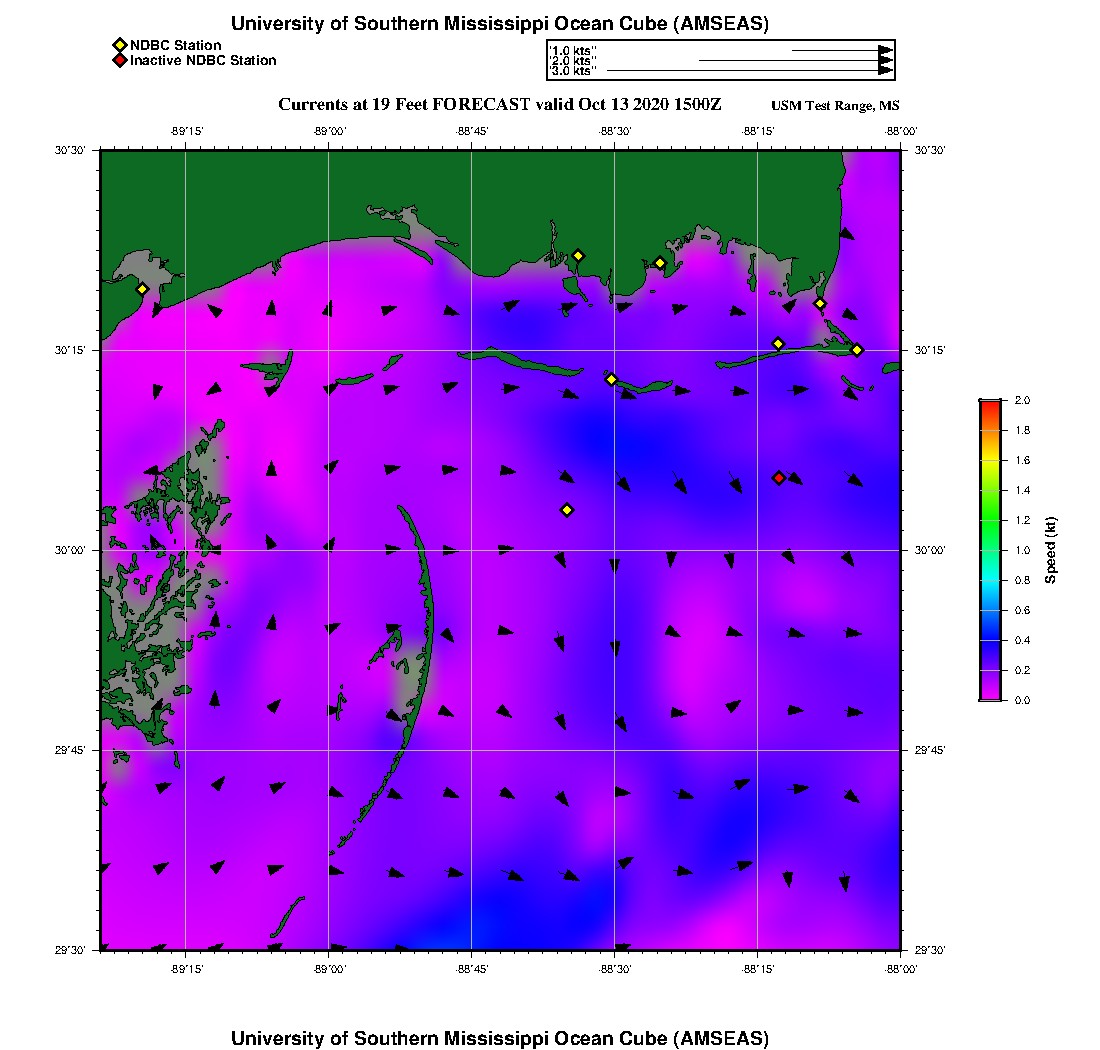Click the easternmost yellow station diamond on map
Viewport: 1100px width, 1050px height.
tap(857, 350)
